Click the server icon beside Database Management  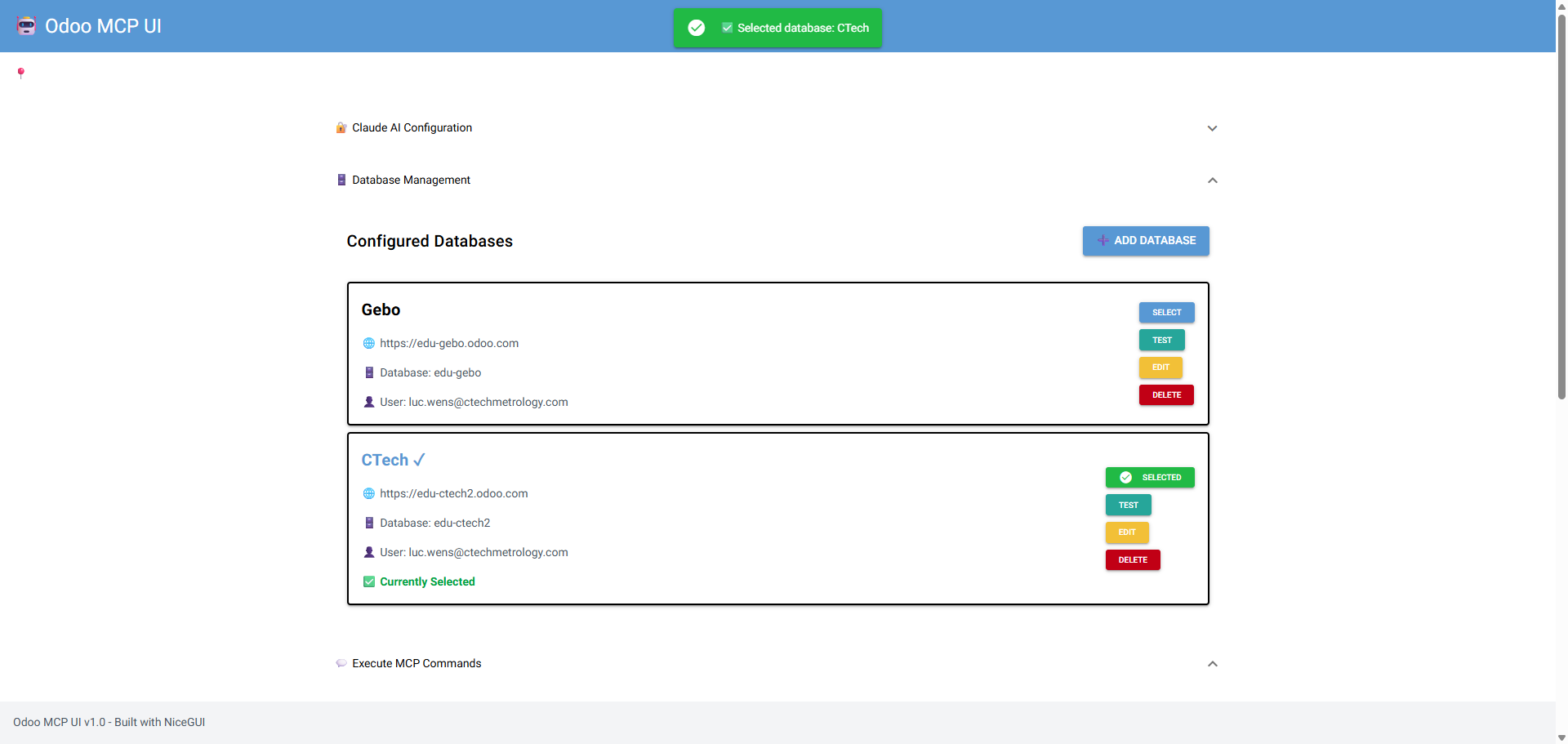[341, 180]
